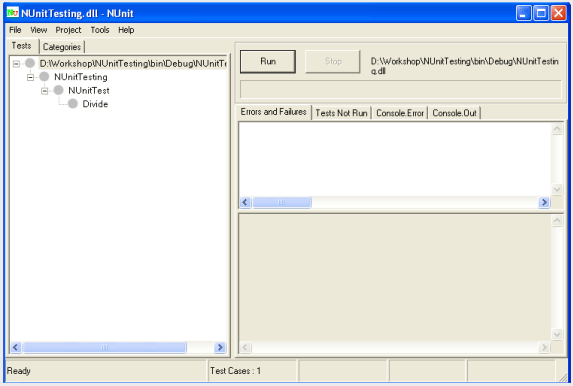Screen dimensions: 573x386
Task: Click the errors list scroll down arrow
Action: 557,189
